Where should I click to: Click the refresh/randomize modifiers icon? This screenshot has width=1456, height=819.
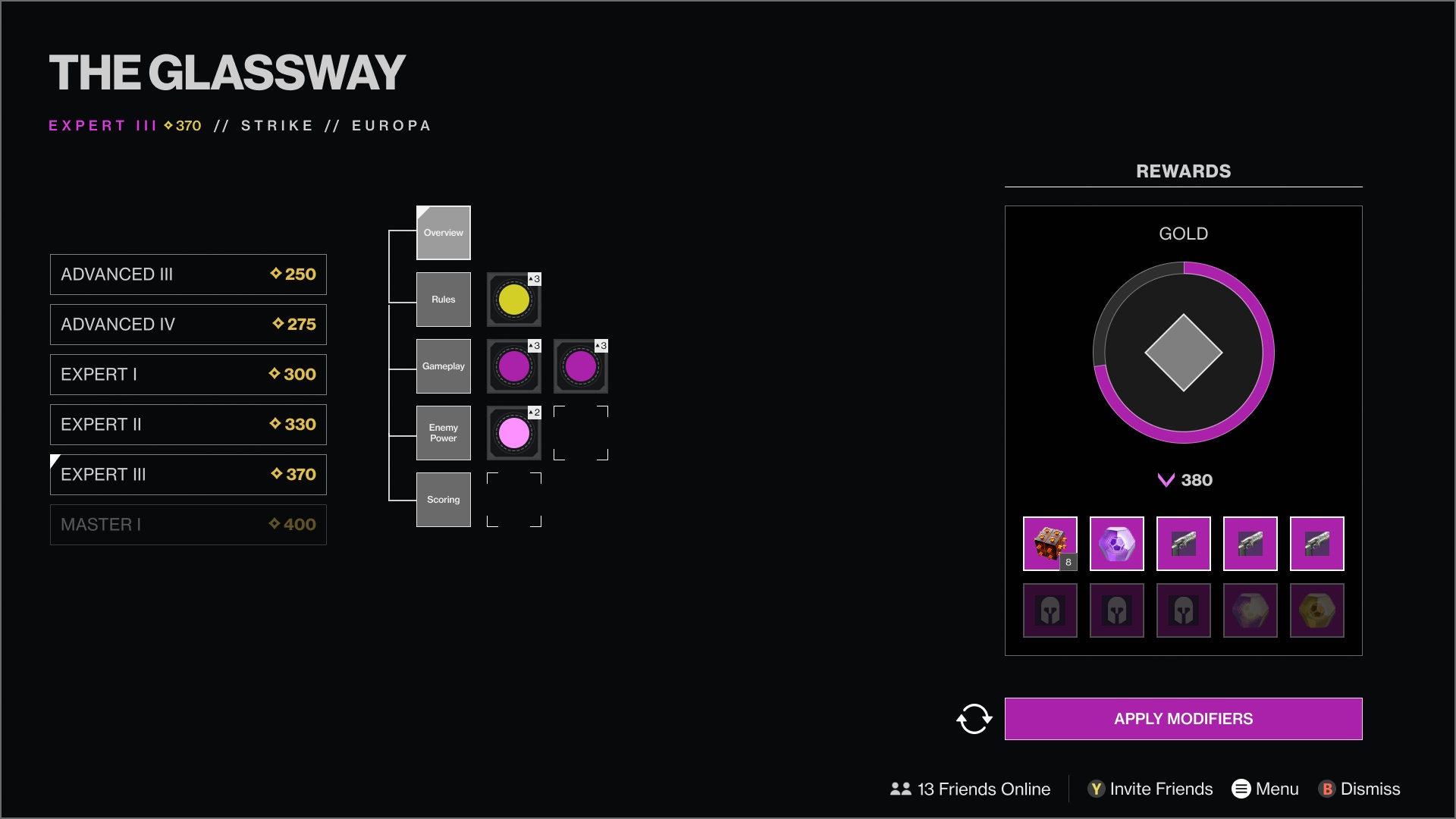pos(975,718)
